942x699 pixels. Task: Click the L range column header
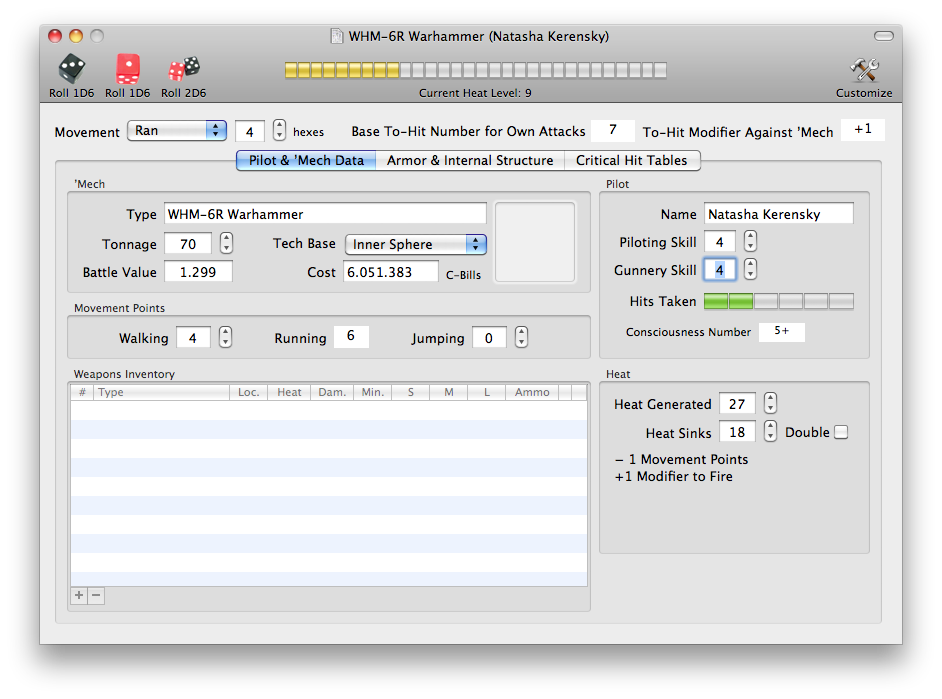[487, 392]
